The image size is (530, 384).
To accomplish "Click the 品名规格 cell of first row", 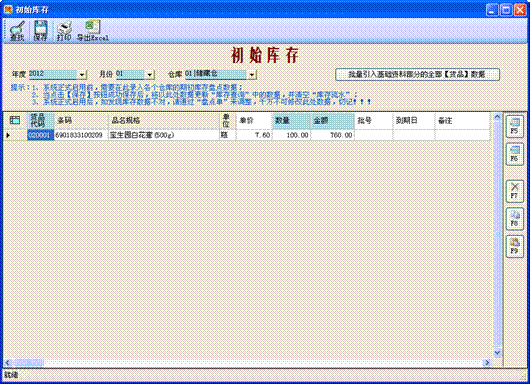I will click(164, 135).
